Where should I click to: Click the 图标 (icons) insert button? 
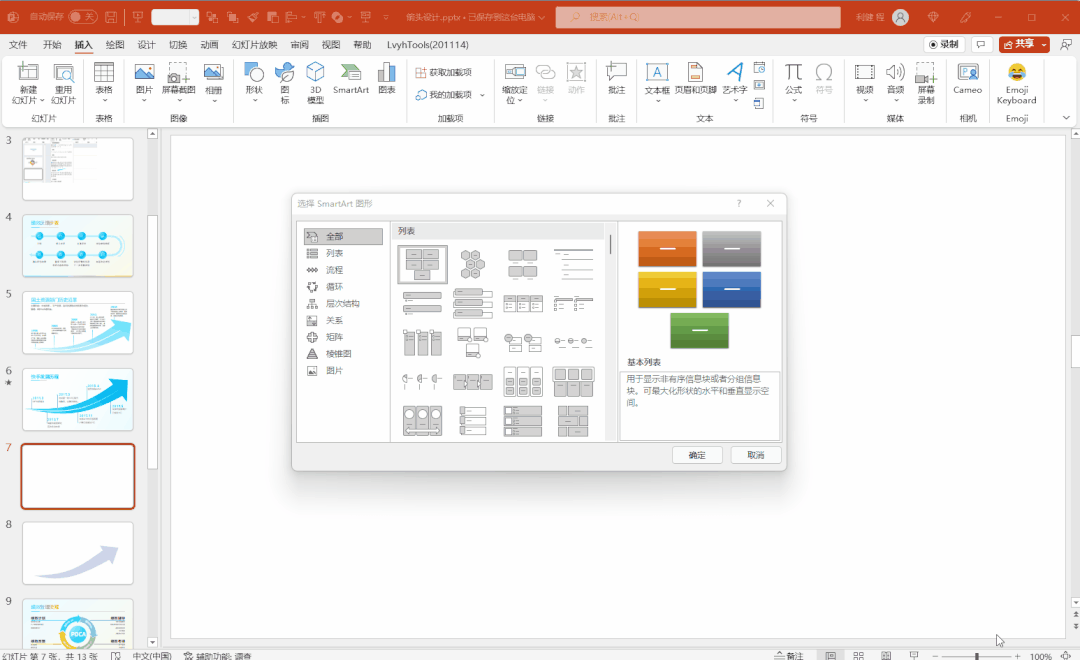(284, 82)
